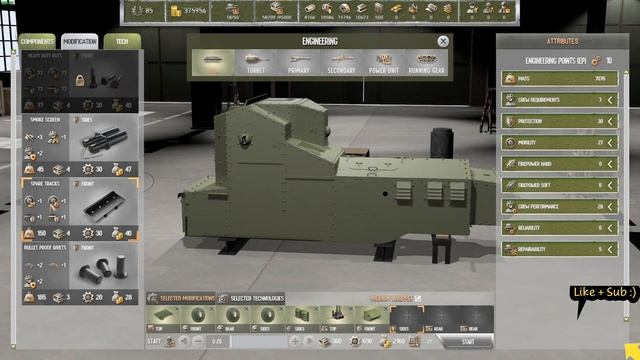Image resolution: width=640 pixels, height=360 pixels.
Task: Select the Power Unit category
Action: tap(384, 62)
